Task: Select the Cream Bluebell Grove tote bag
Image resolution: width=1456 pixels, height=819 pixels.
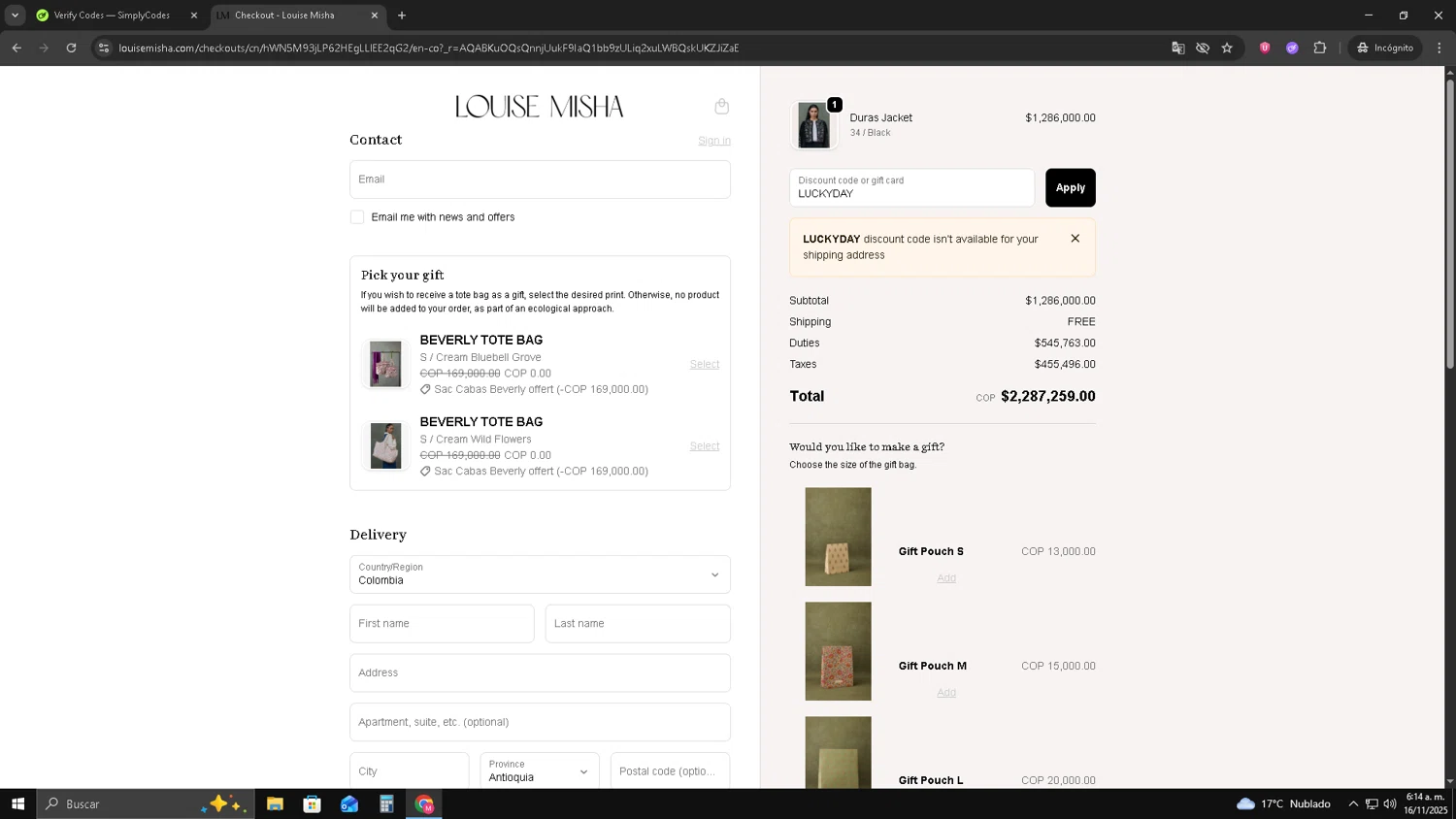Action: point(705,365)
